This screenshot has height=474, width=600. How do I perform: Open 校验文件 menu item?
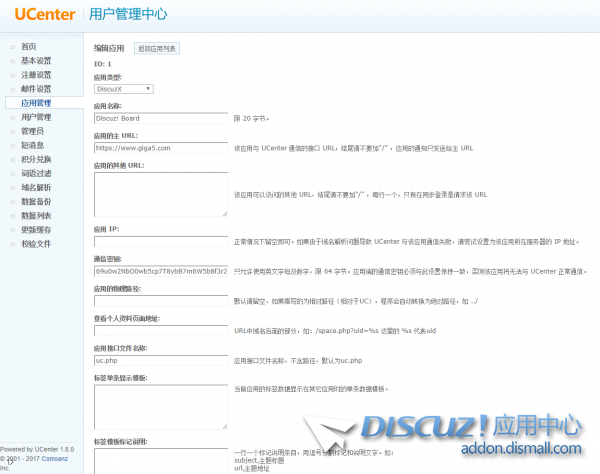[x=36, y=244]
